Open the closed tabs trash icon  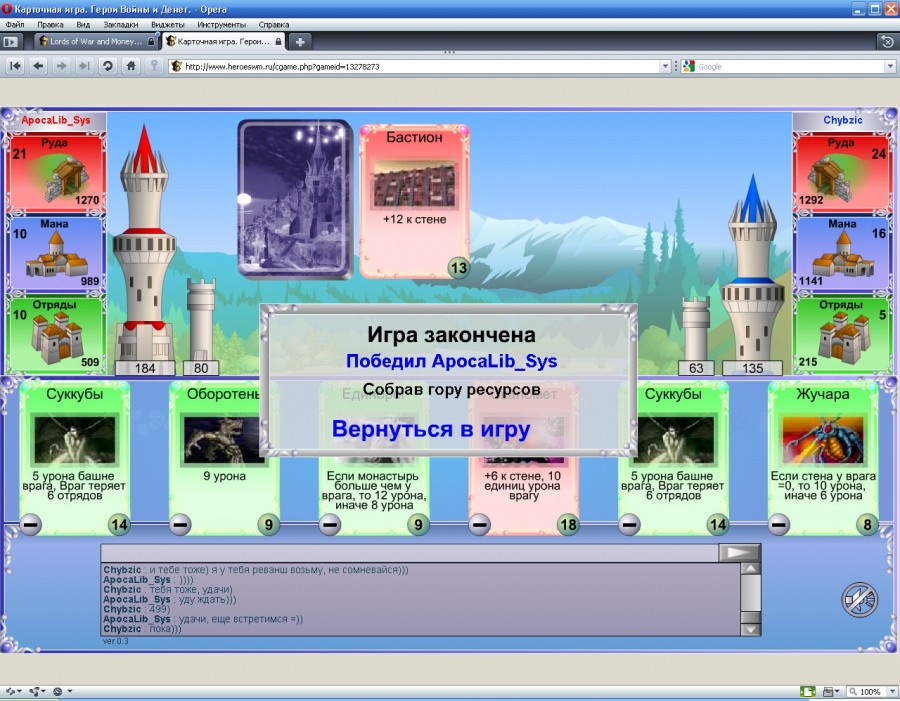[887, 41]
